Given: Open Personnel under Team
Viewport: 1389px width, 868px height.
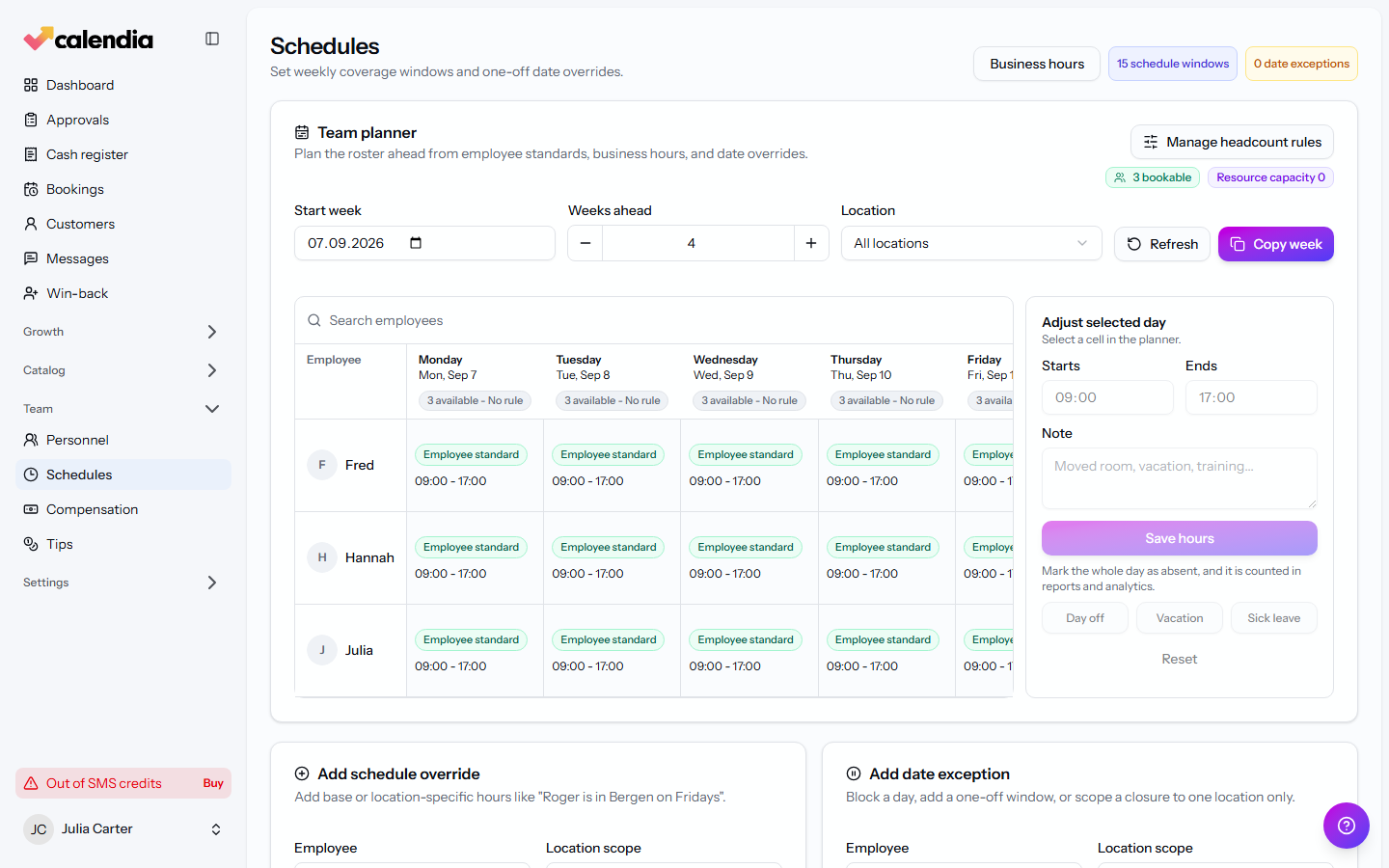Looking at the screenshot, I should click(x=123, y=440).
